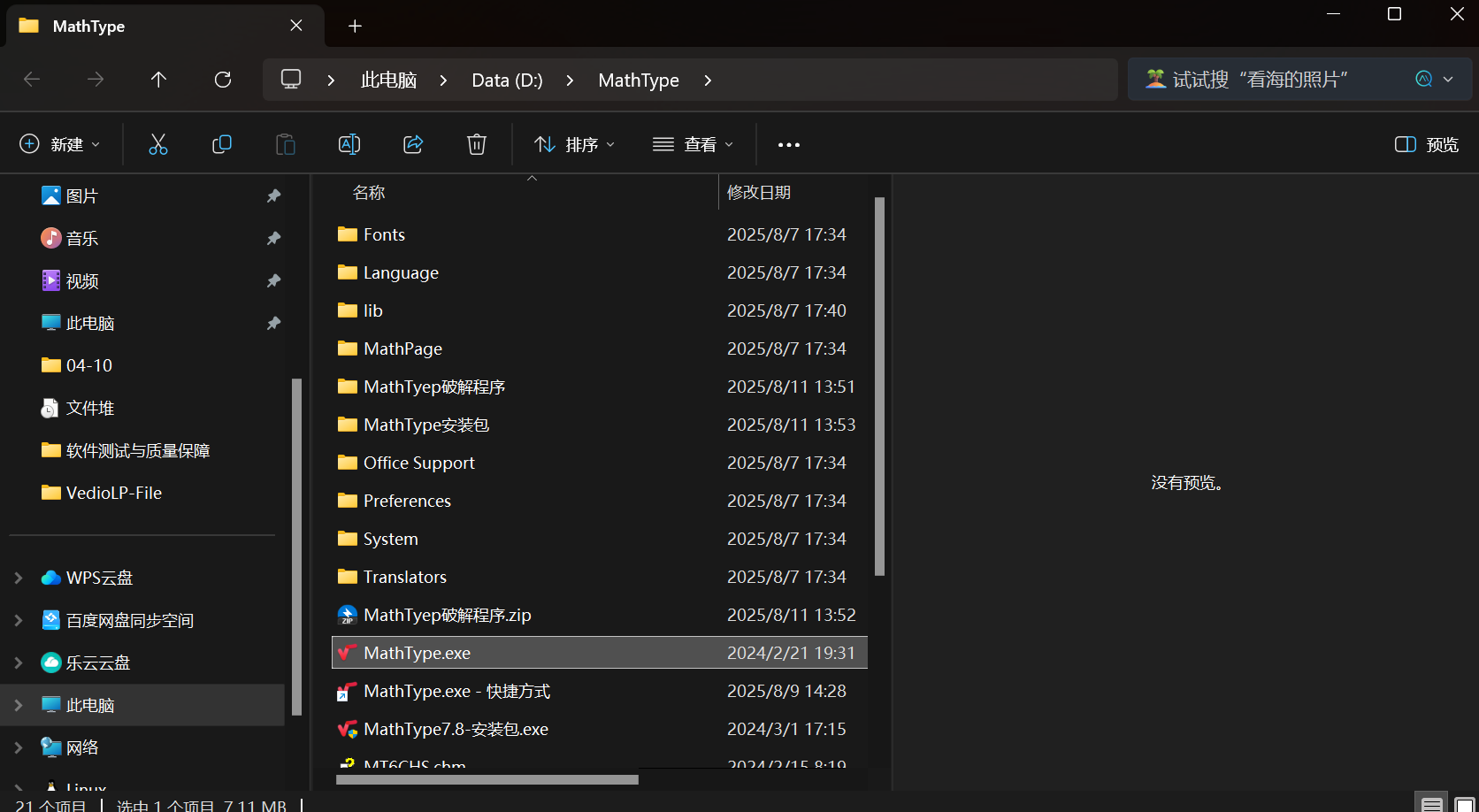Expand the 网络 tree node
The height and width of the screenshot is (812, 1479).
19,747
